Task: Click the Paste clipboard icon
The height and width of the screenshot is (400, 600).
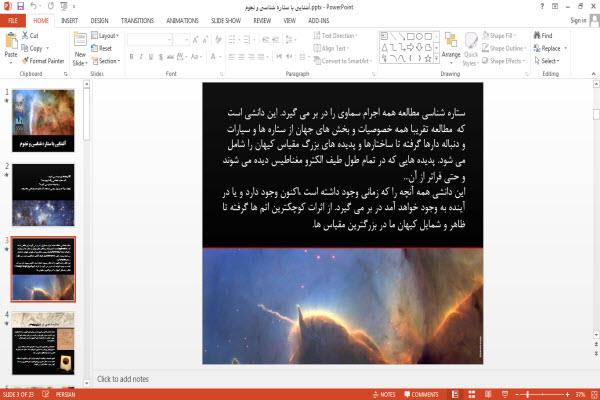Action: coord(11,41)
